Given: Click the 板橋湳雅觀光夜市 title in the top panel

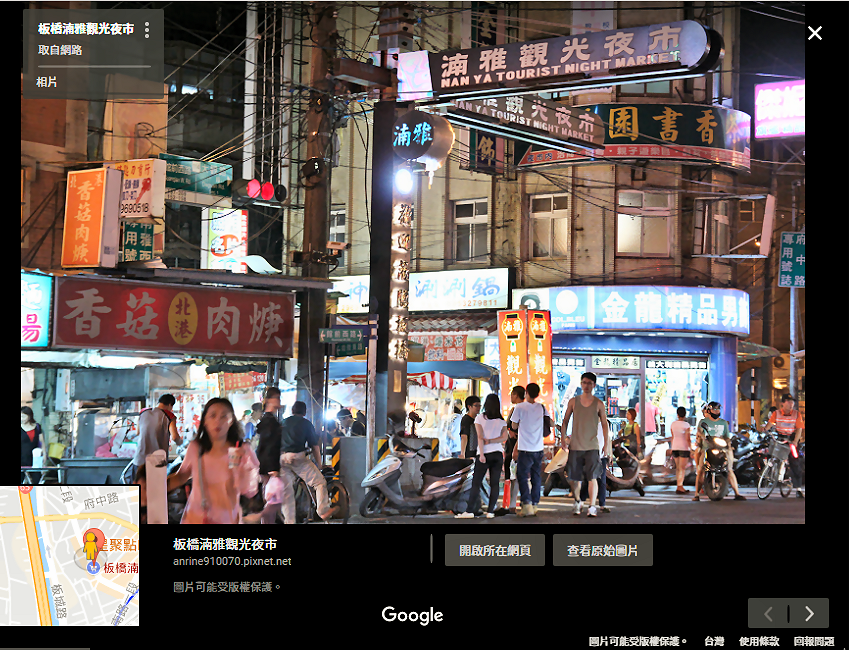Looking at the screenshot, I should coord(86,29).
